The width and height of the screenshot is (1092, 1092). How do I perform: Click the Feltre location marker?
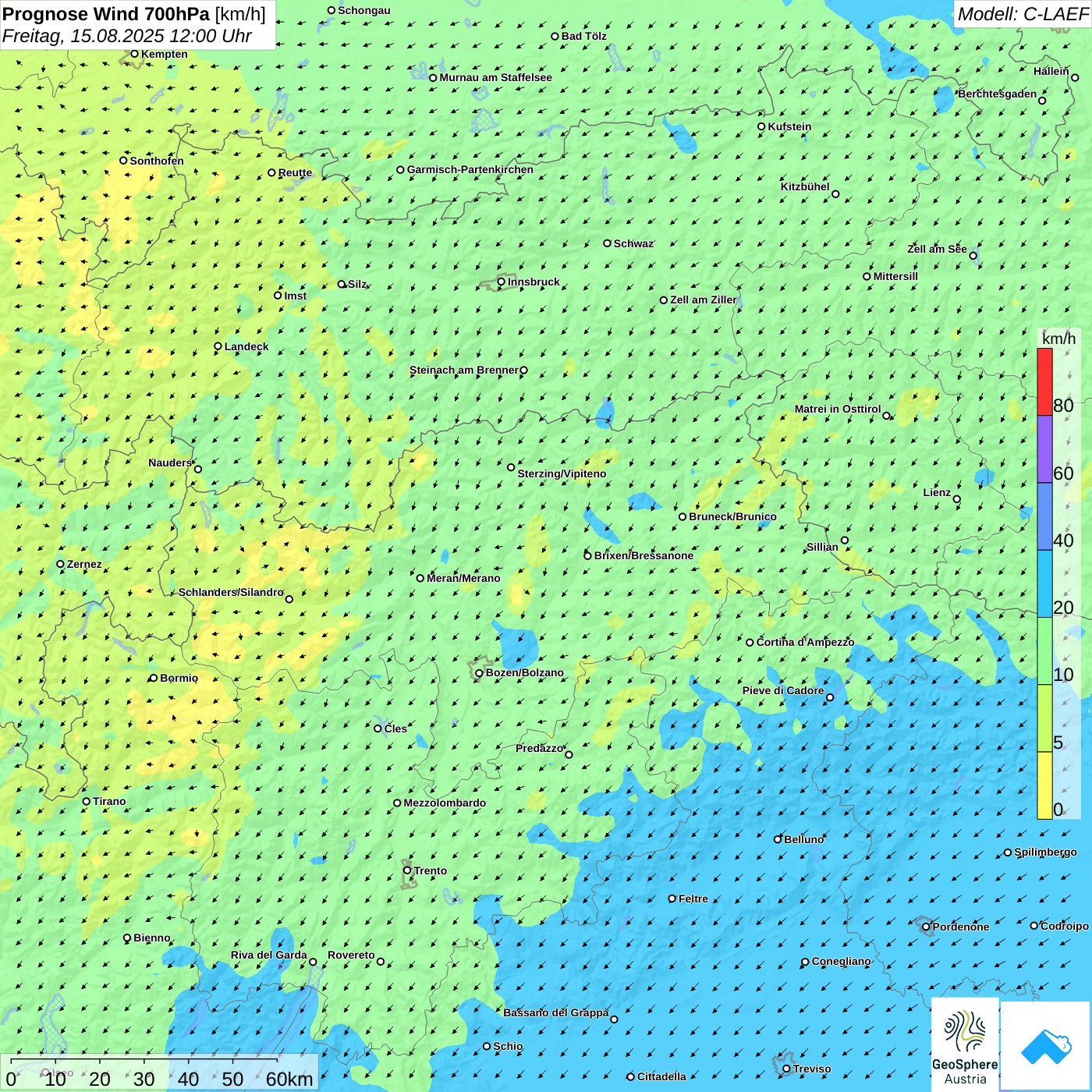(x=672, y=899)
